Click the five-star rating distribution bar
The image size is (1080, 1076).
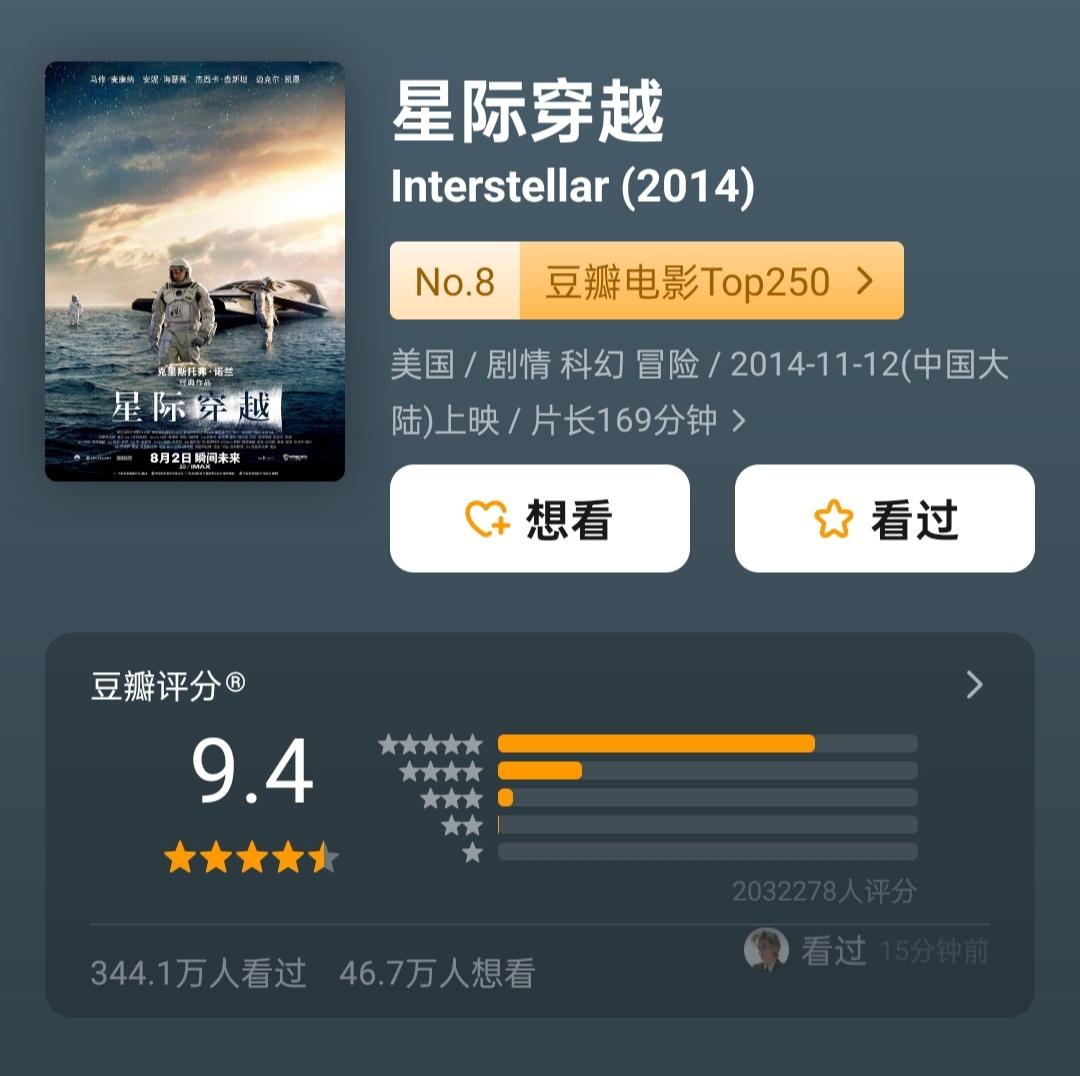click(x=707, y=744)
